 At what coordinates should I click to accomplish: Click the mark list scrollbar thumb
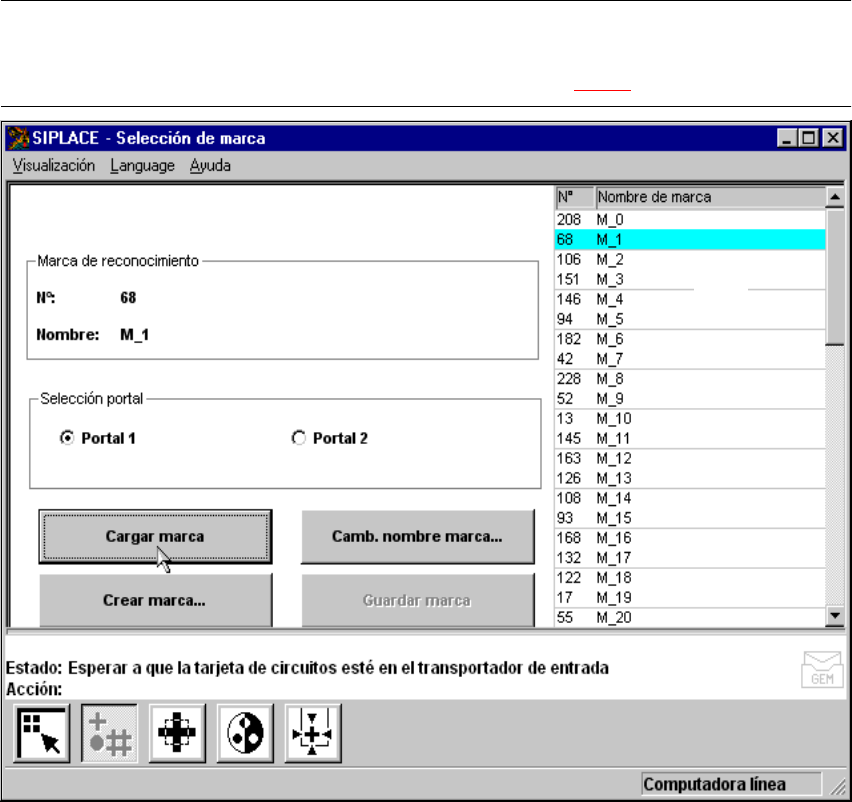[835, 277]
